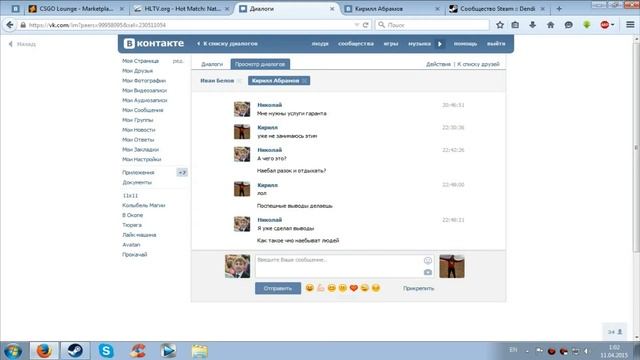Image resolution: width=640 pixels, height=360 pixels.
Task: Open Мои Фотографии in sidebar
Action: click(144, 80)
